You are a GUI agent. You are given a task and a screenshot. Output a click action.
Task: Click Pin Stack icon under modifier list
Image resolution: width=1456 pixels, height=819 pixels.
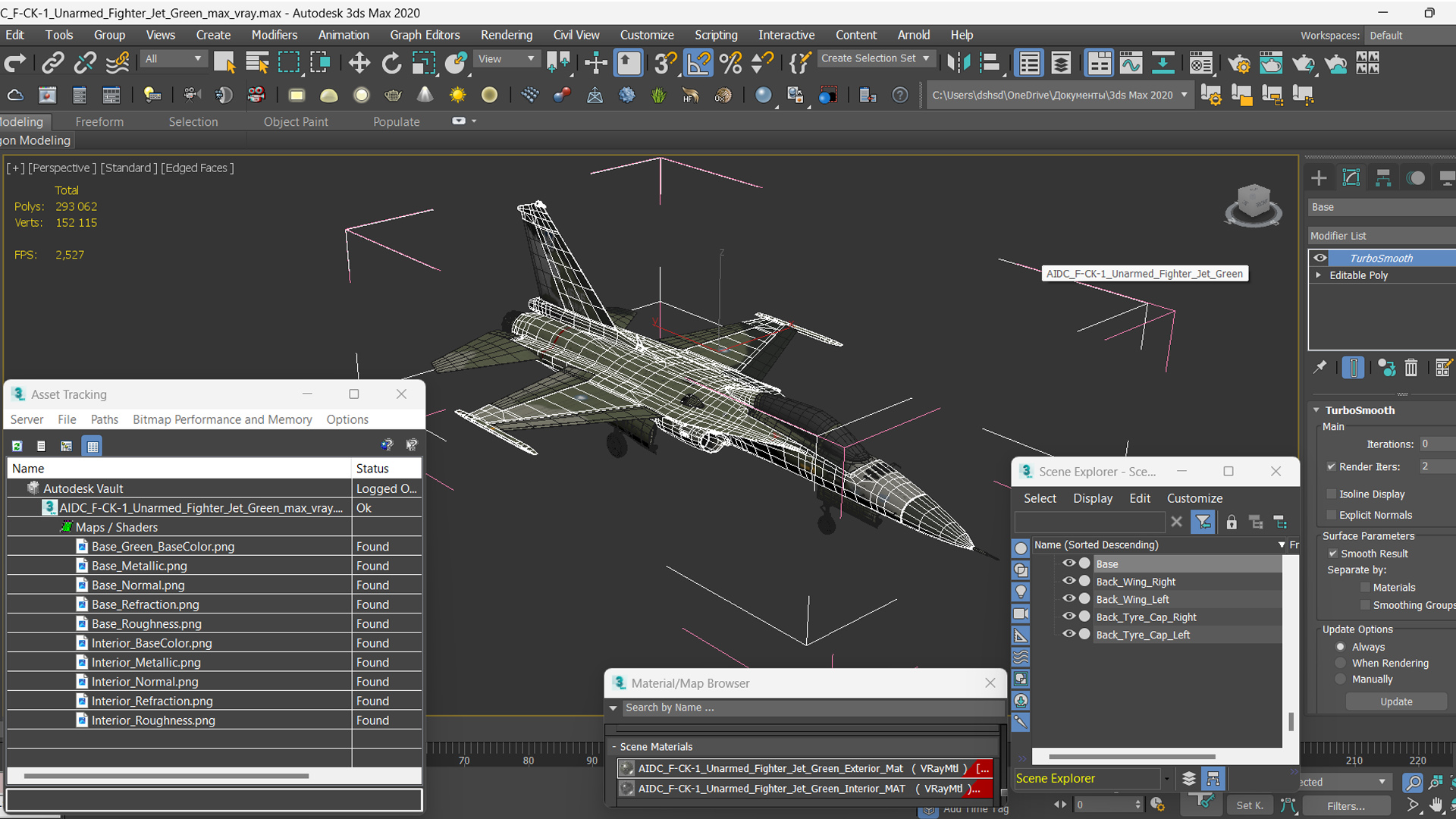pos(1319,367)
